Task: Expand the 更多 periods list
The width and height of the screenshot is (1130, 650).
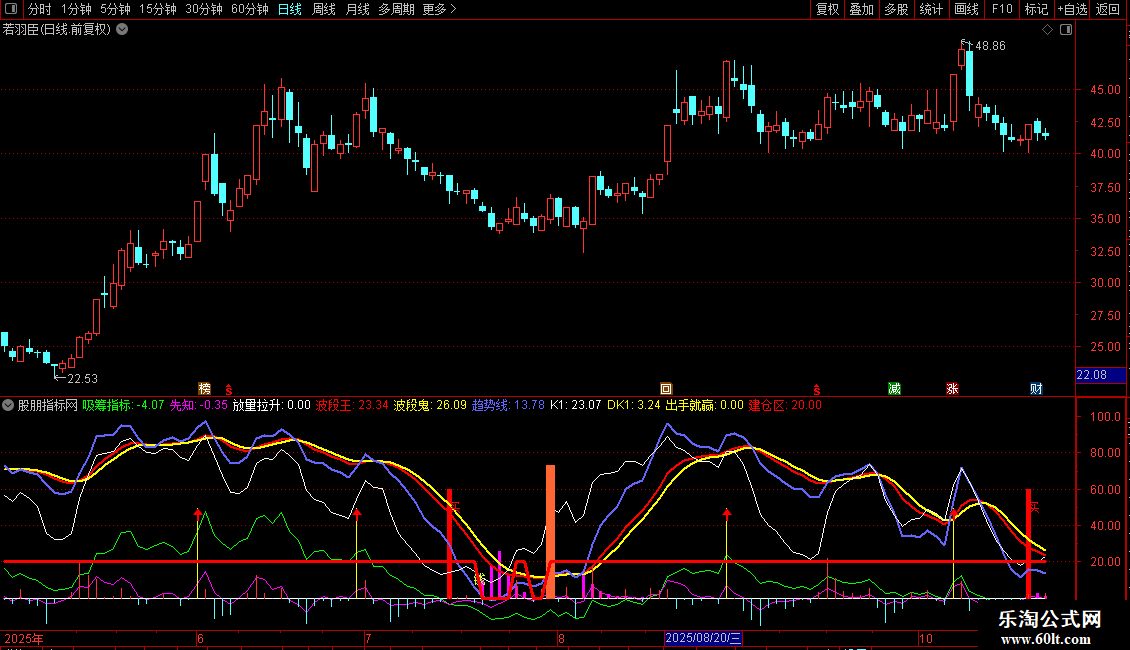Action: tap(438, 10)
